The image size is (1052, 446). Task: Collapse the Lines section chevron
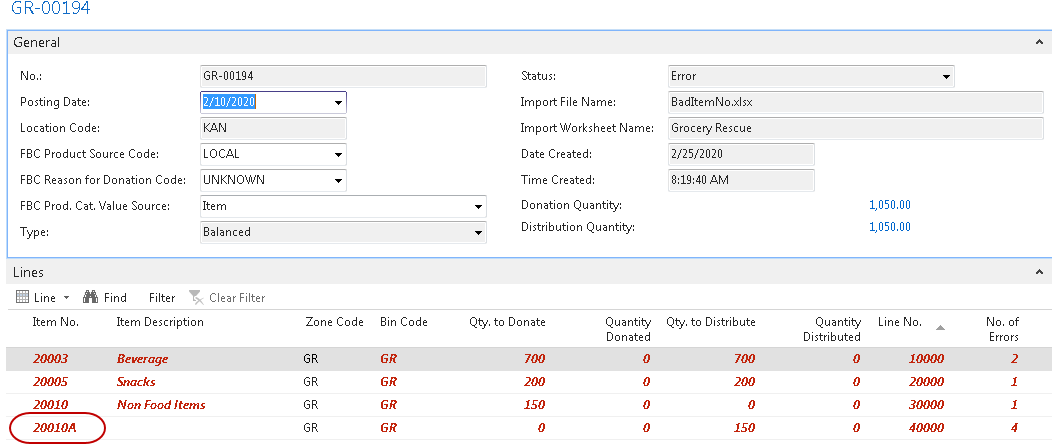[1041, 272]
